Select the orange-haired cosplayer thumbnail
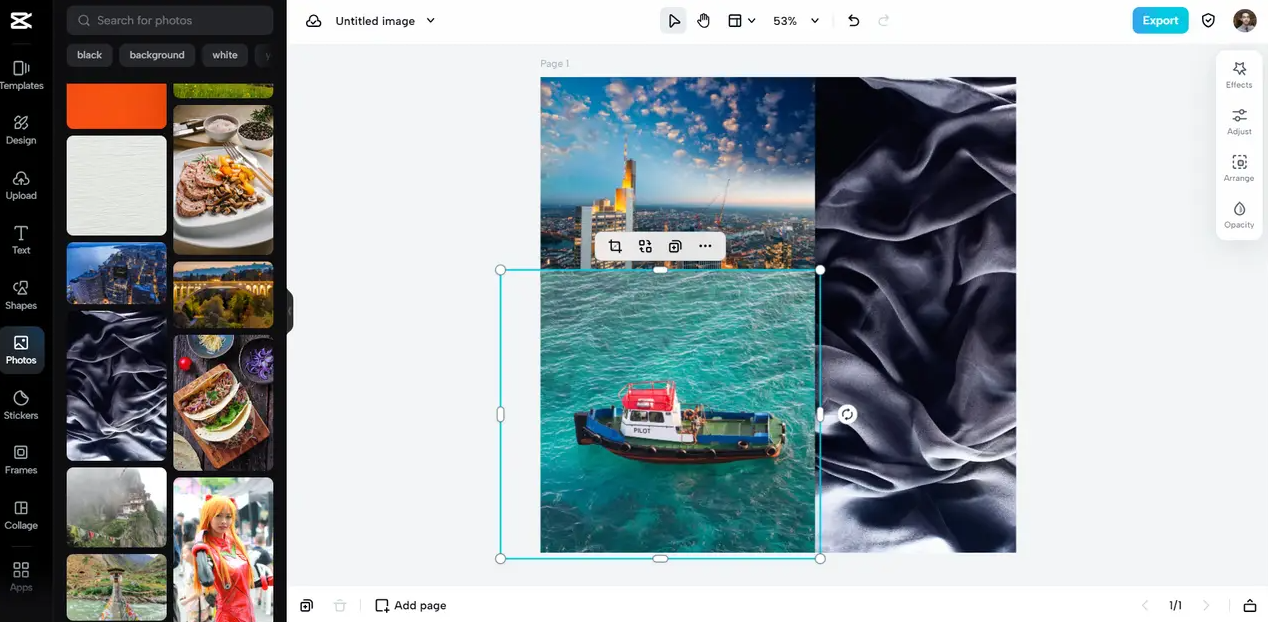The height and width of the screenshot is (622, 1268). 223,549
